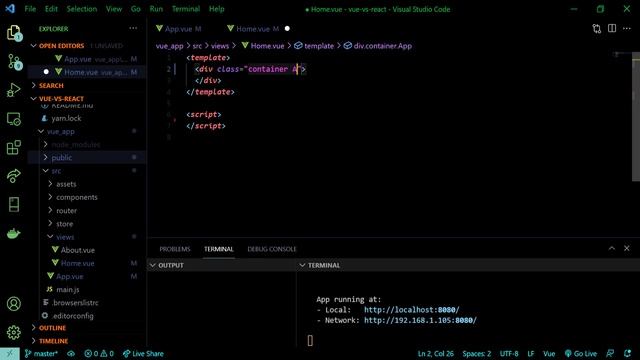Open the Explorer view in activity bar
This screenshot has width=640, height=360.
[x=14, y=33]
